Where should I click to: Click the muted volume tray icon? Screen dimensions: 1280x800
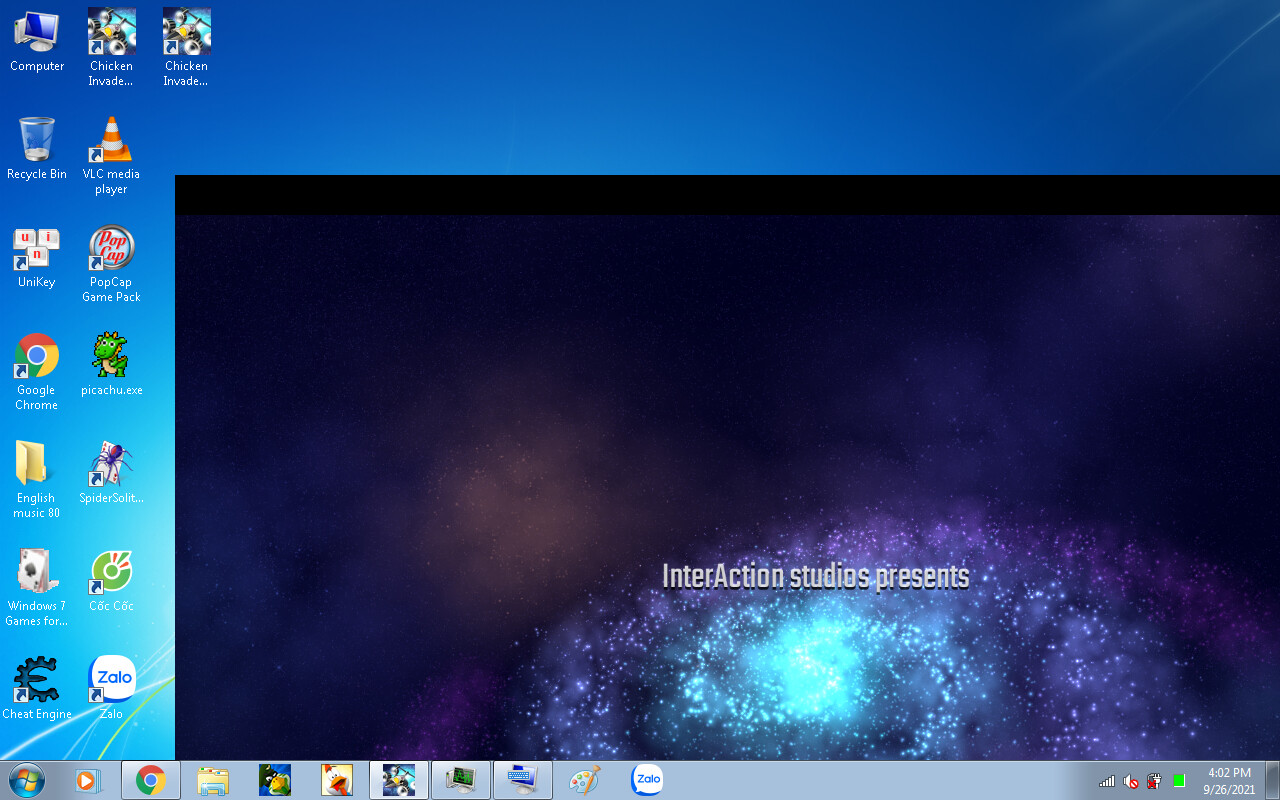(x=1131, y=781)
